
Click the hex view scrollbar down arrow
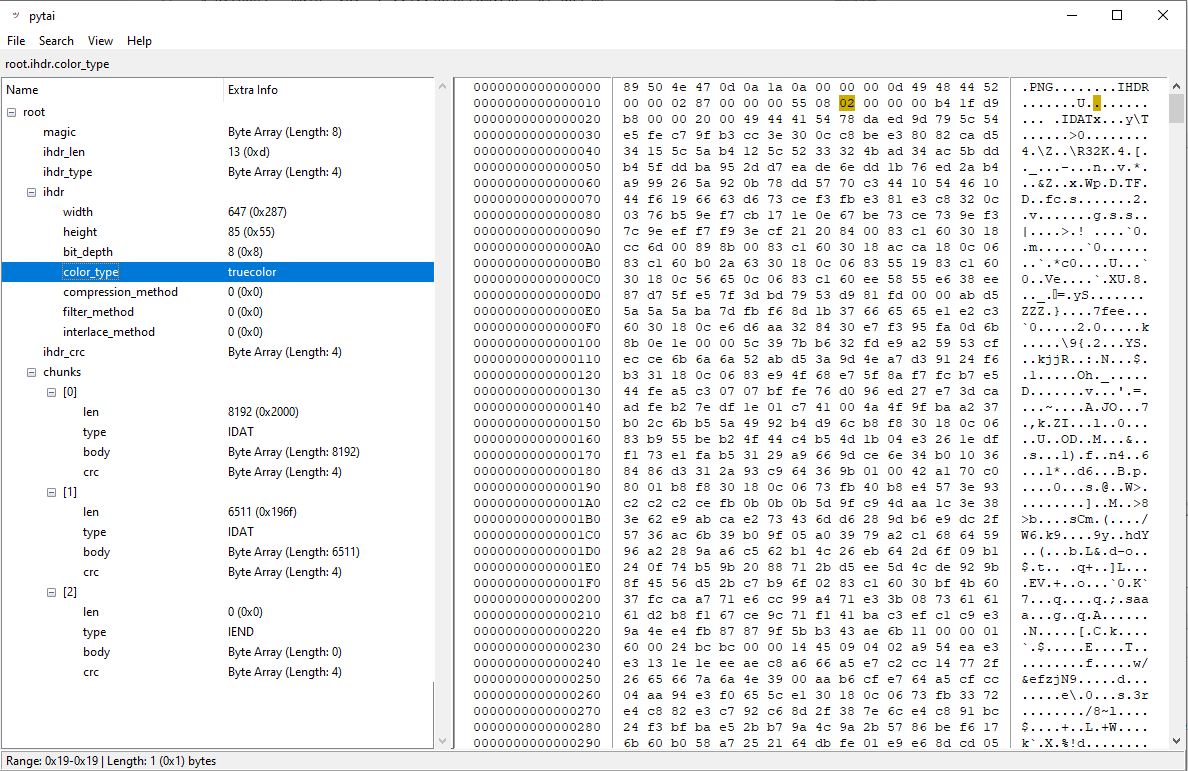[1175, 741]
